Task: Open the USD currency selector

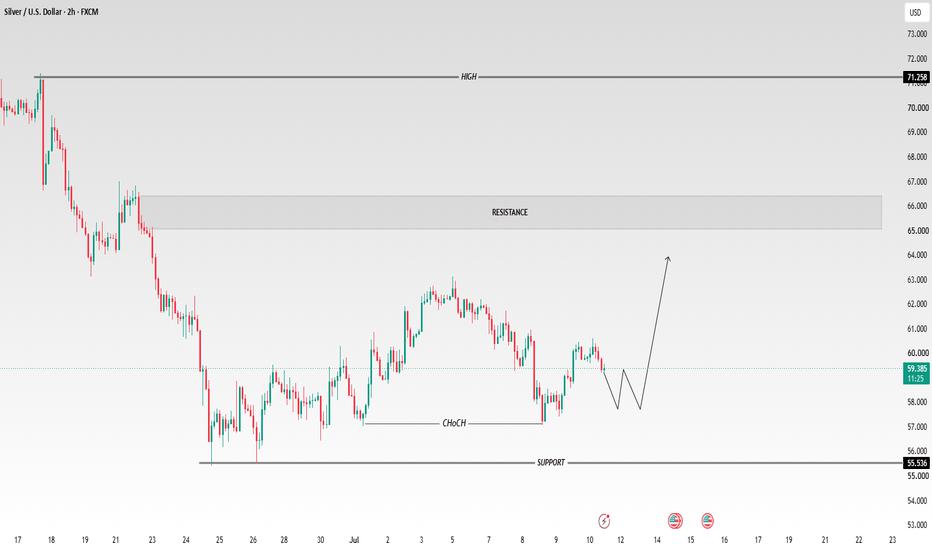Action: pyautogui.click(x=915, y=12)
